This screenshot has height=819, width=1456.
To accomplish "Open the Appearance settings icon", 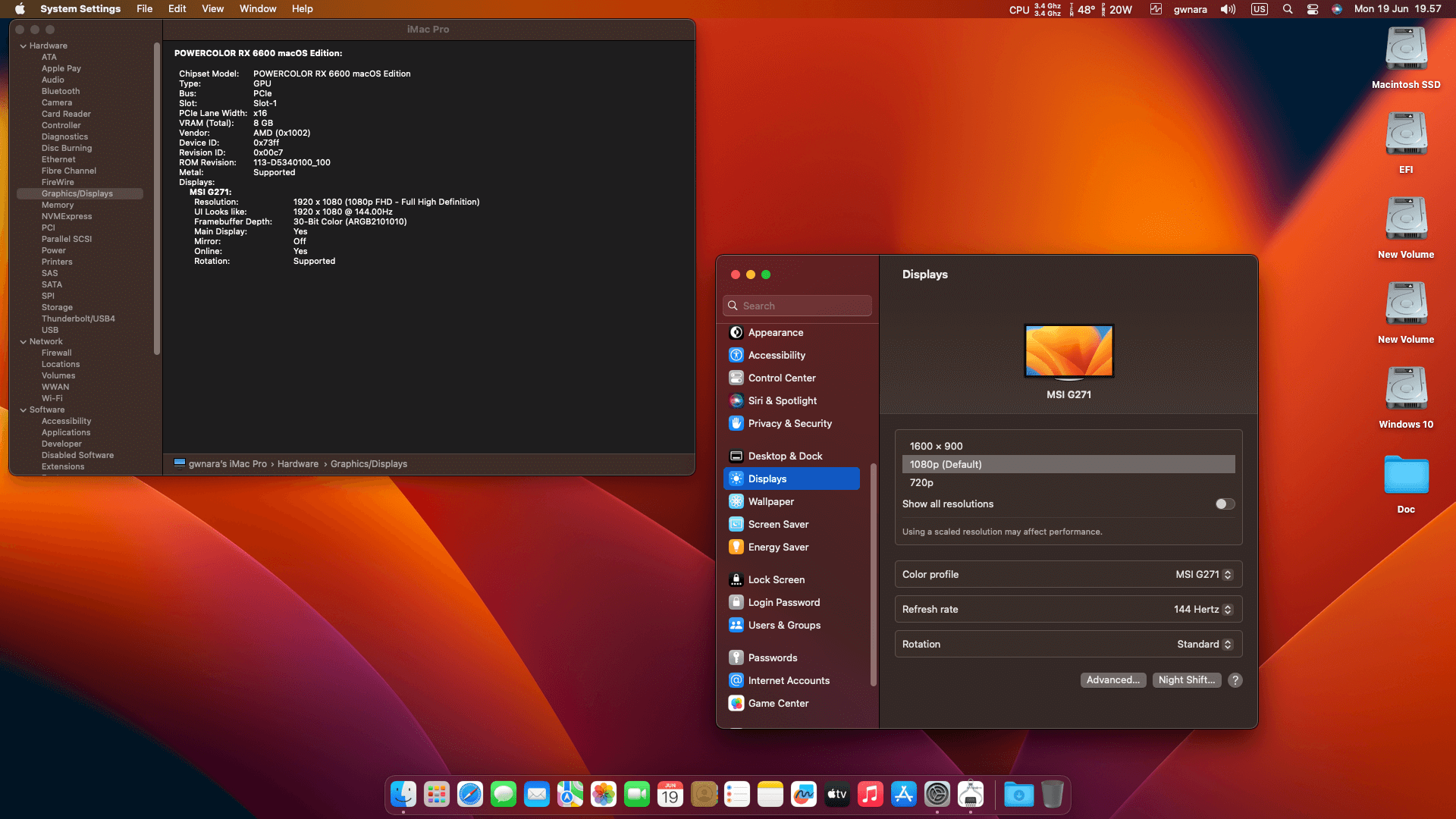I will (x=736, y=332).
